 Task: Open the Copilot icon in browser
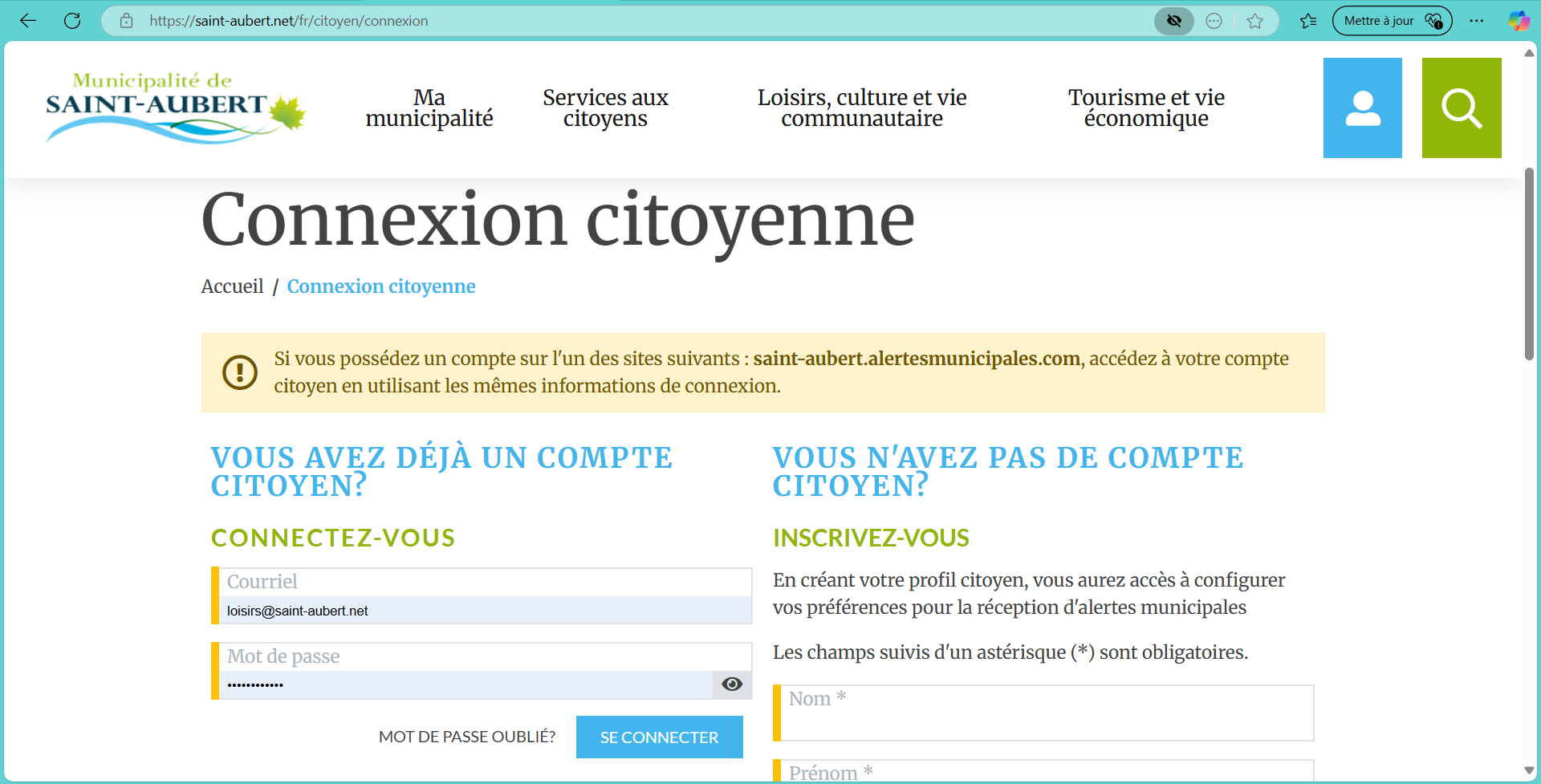pos(1519,21)
